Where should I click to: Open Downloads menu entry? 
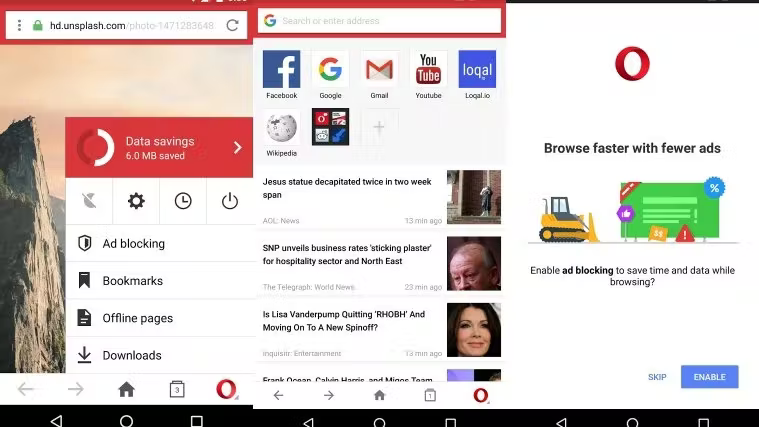pyautogui.click(x=159, y=355)
